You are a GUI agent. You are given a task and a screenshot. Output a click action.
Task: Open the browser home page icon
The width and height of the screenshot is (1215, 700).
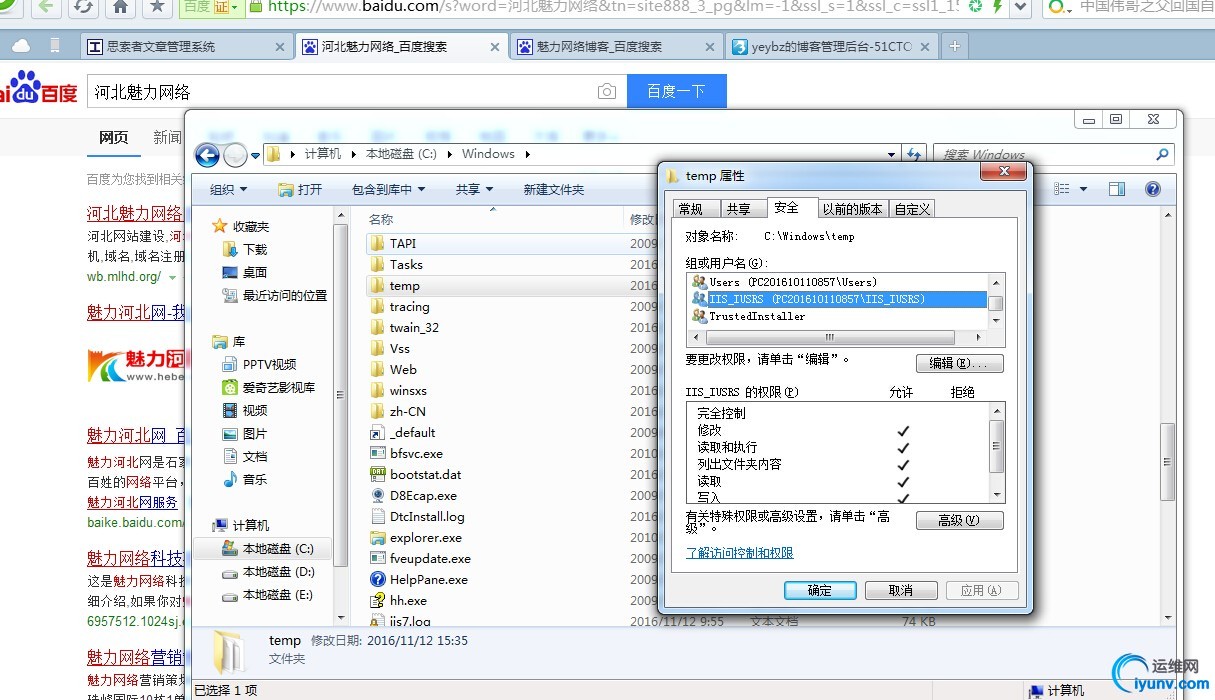(120, 7)
